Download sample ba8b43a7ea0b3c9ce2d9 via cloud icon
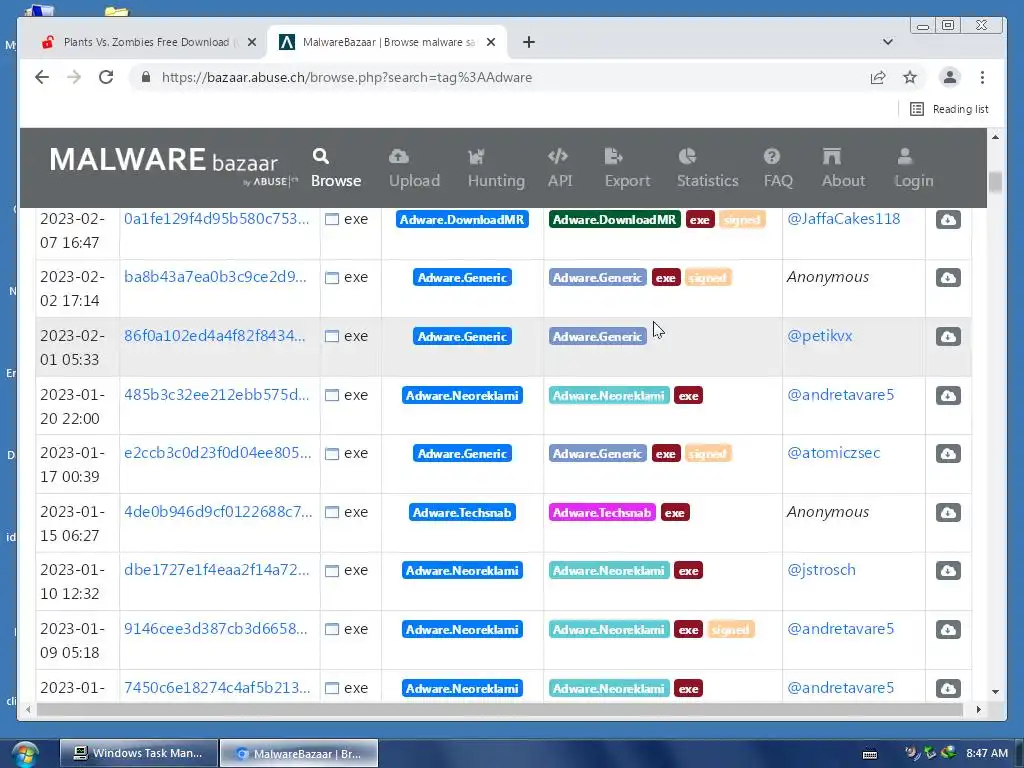The image size is (1024, 768). tap(948, 278)
